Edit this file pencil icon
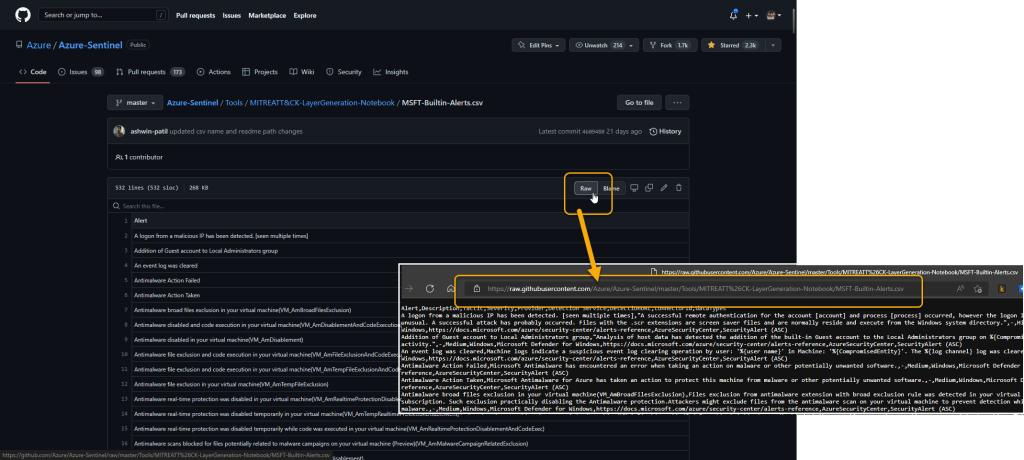Screen dimensions: 1024x460 tap(664, 188)
